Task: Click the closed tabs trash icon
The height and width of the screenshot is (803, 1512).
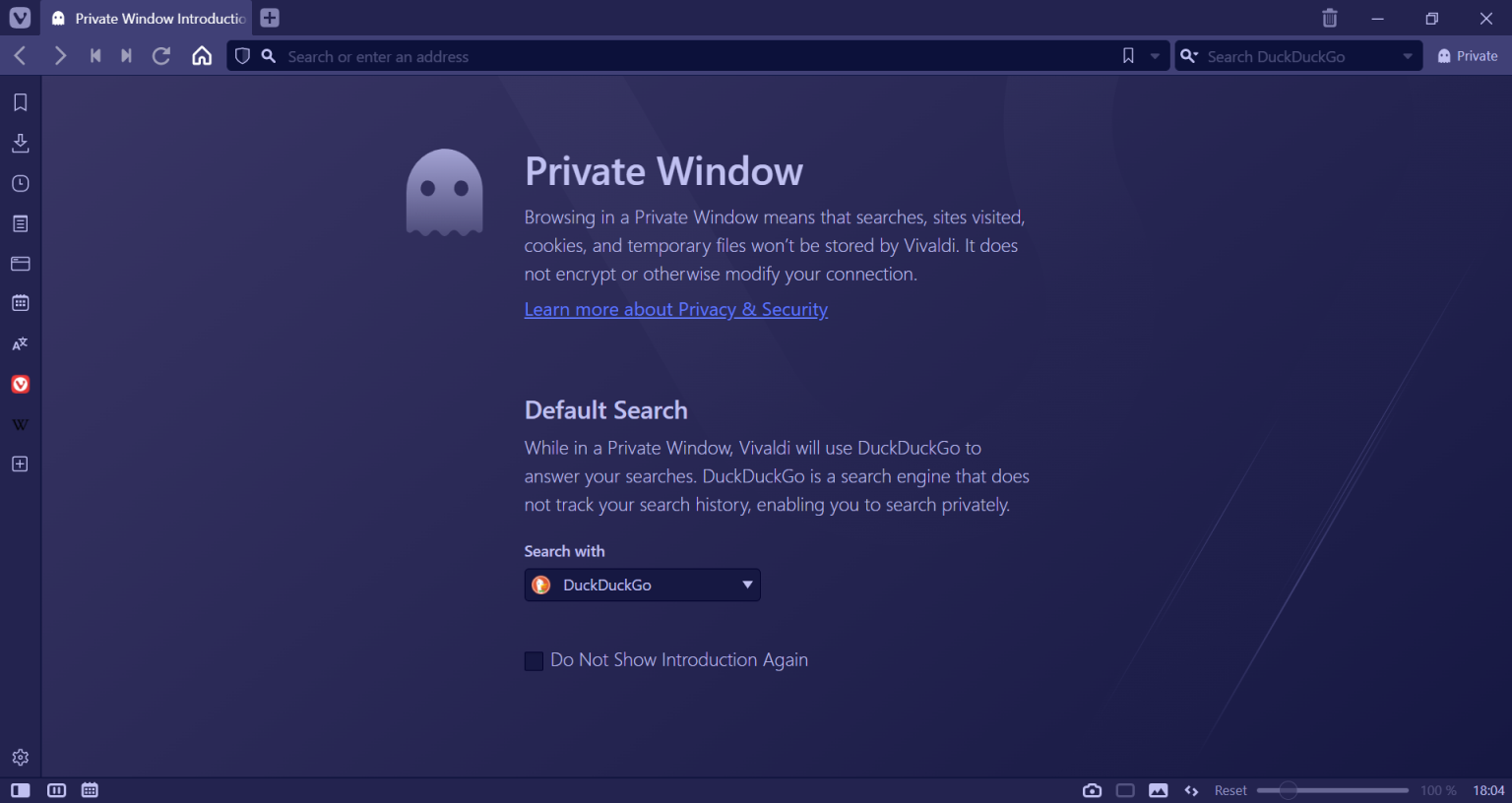Action: pyautogui.click(x=1329, y=18)
